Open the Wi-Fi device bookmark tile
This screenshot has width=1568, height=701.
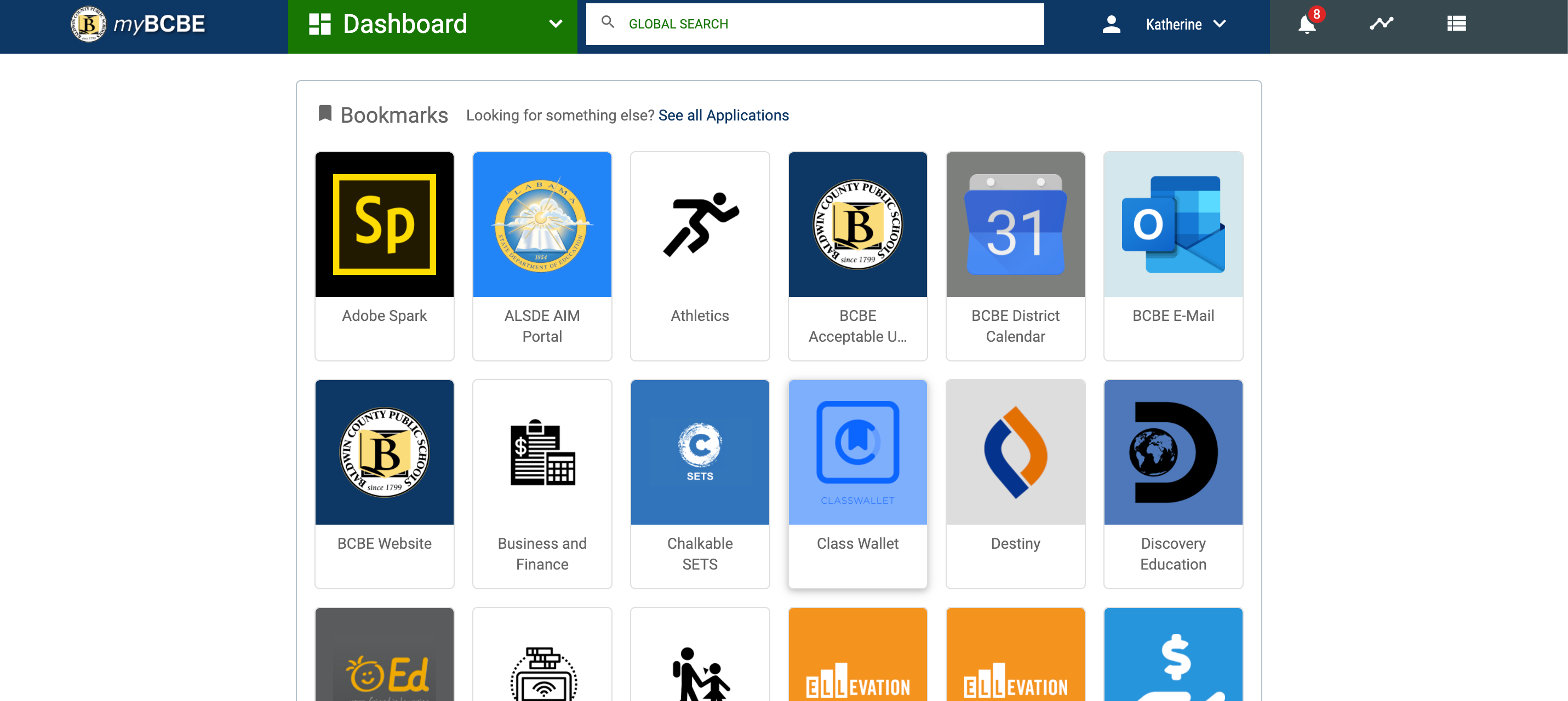542,654
